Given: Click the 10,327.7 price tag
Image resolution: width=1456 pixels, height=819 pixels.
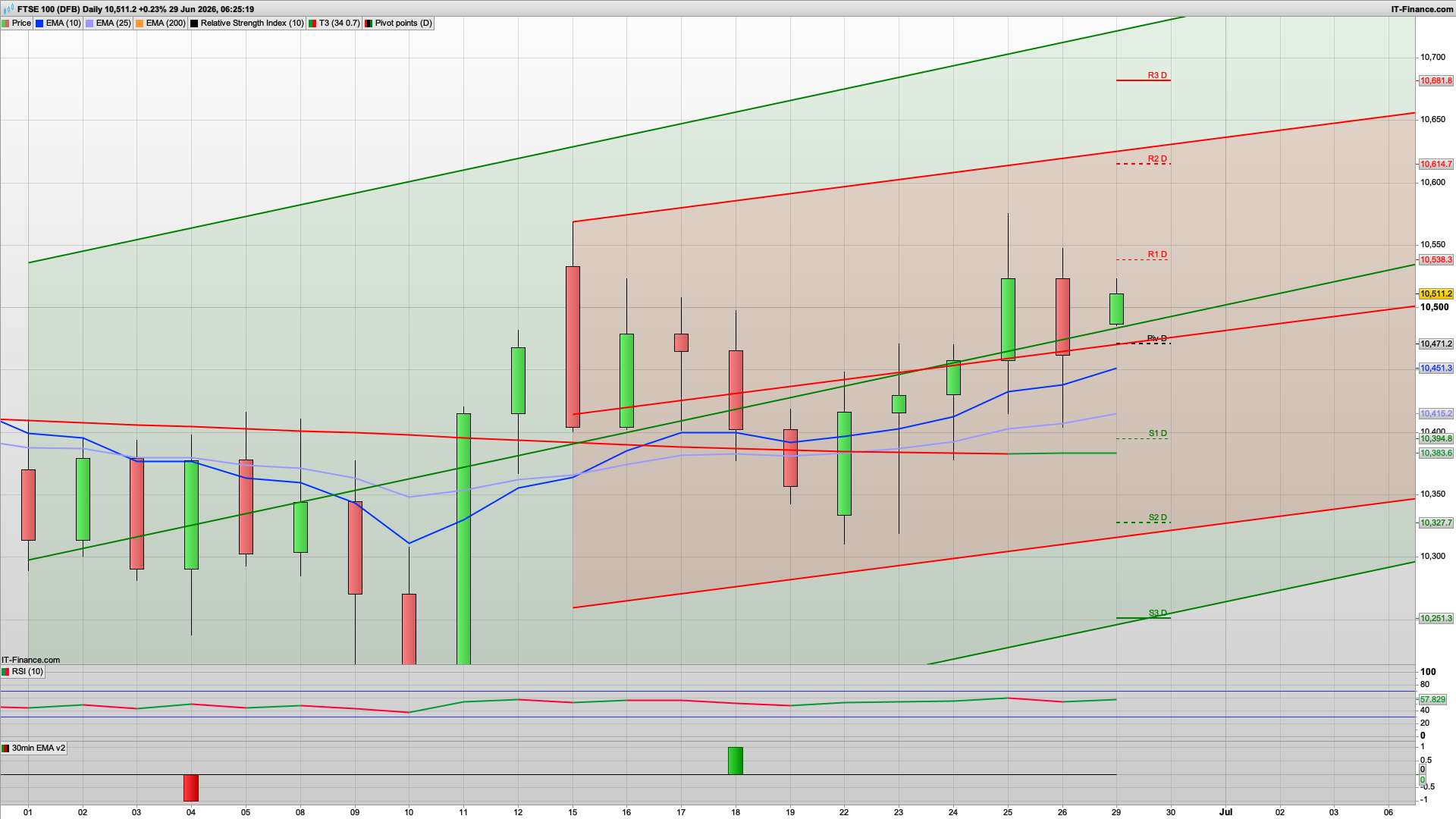Looking at the screenshot, I should (1436, 523).
